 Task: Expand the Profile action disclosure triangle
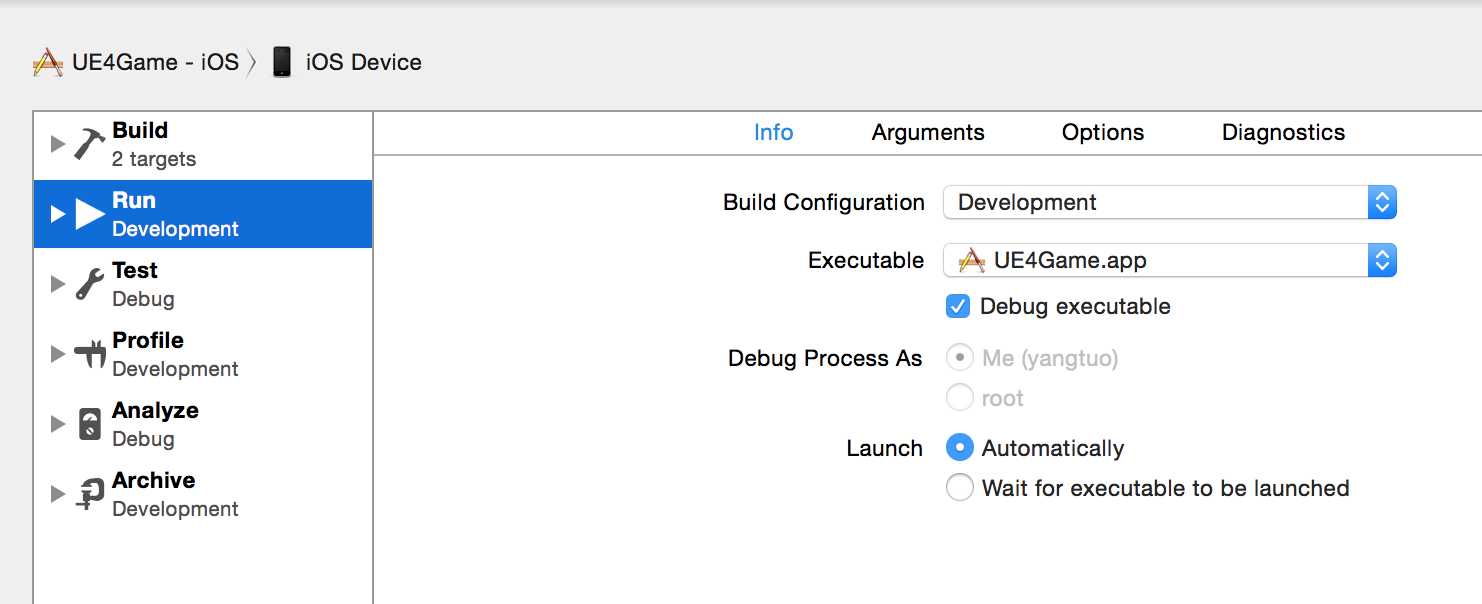pos(58,354)
